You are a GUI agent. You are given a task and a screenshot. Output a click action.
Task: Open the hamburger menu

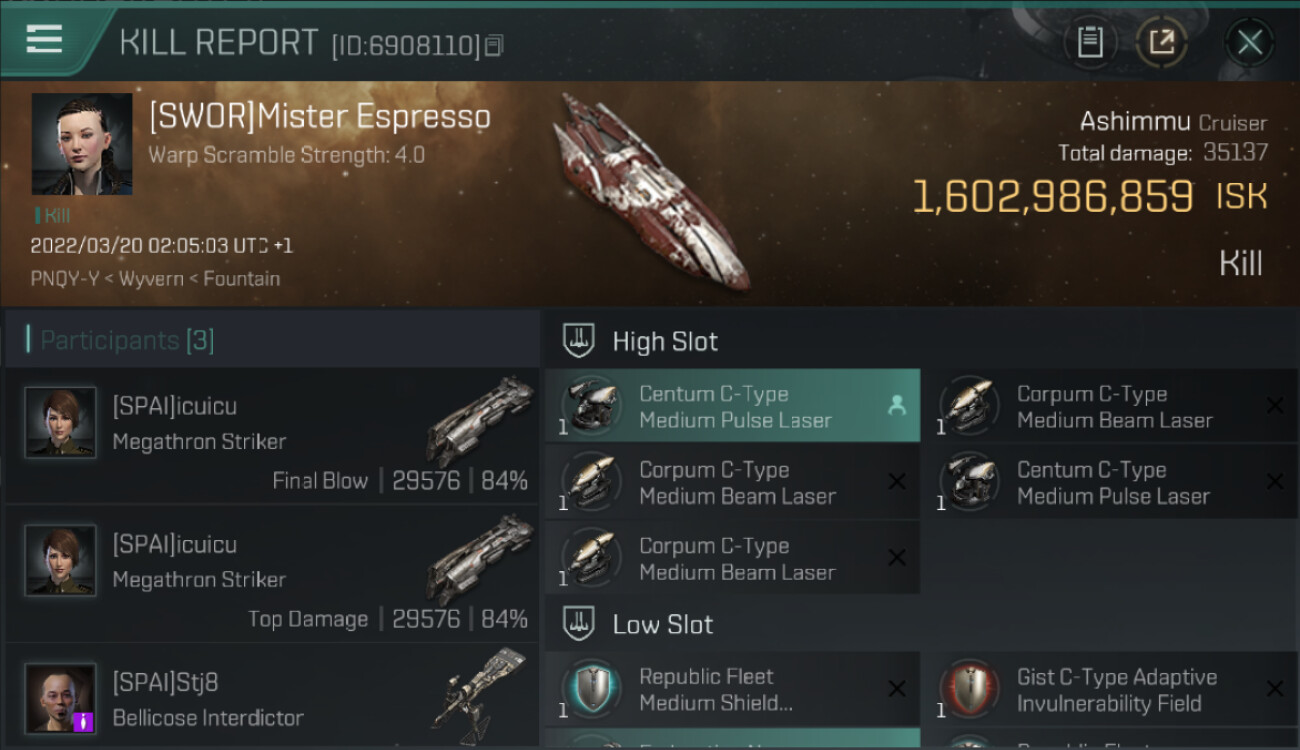click(44, 39)
